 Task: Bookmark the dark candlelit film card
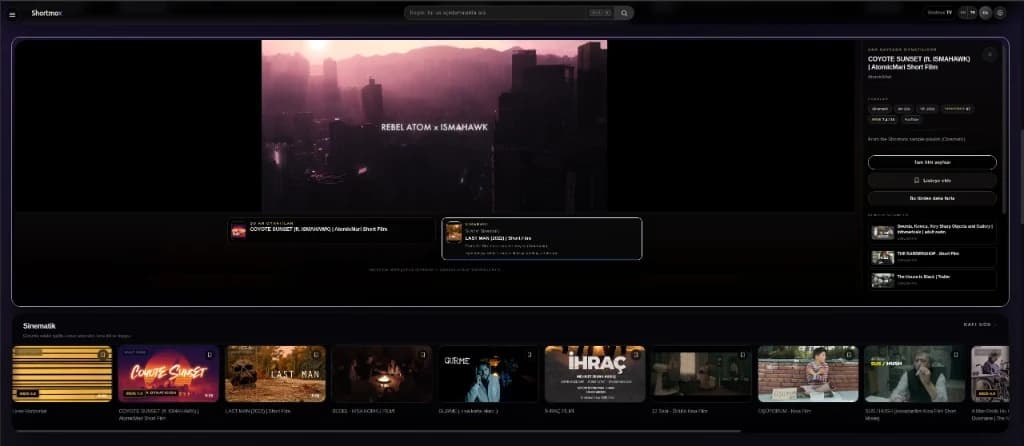tap(423, 355)
